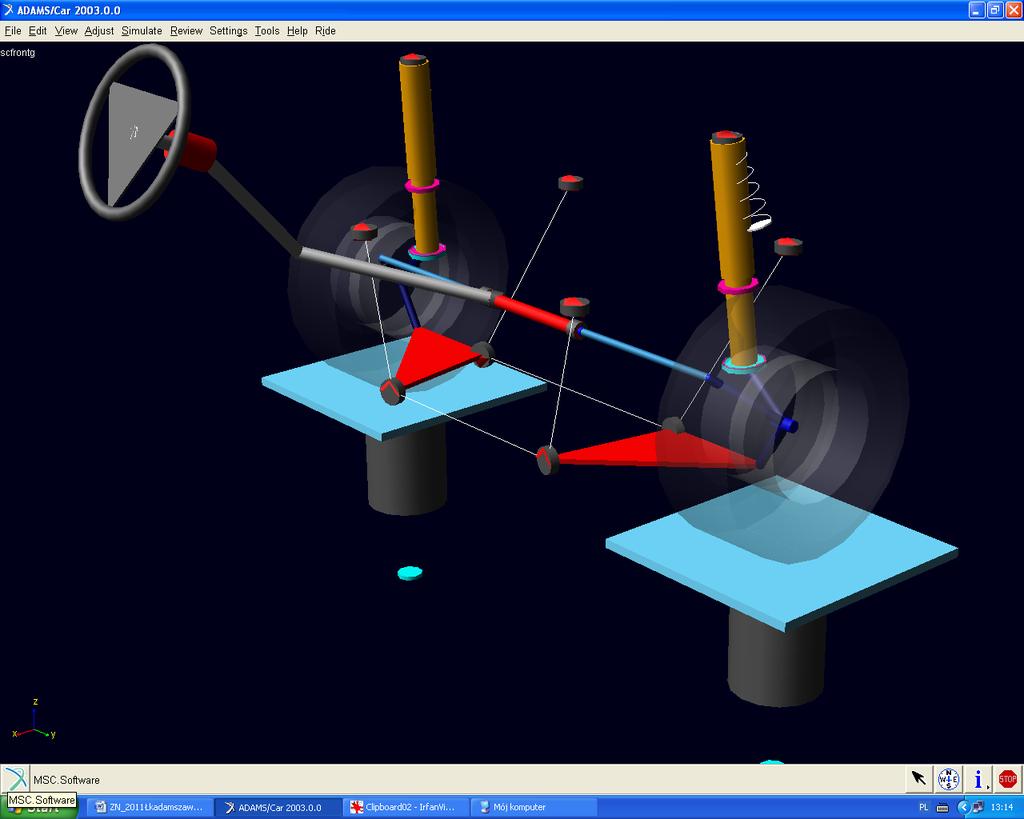Open the Settings menu
1024x819 pixels.
click(x=228, y=31)
